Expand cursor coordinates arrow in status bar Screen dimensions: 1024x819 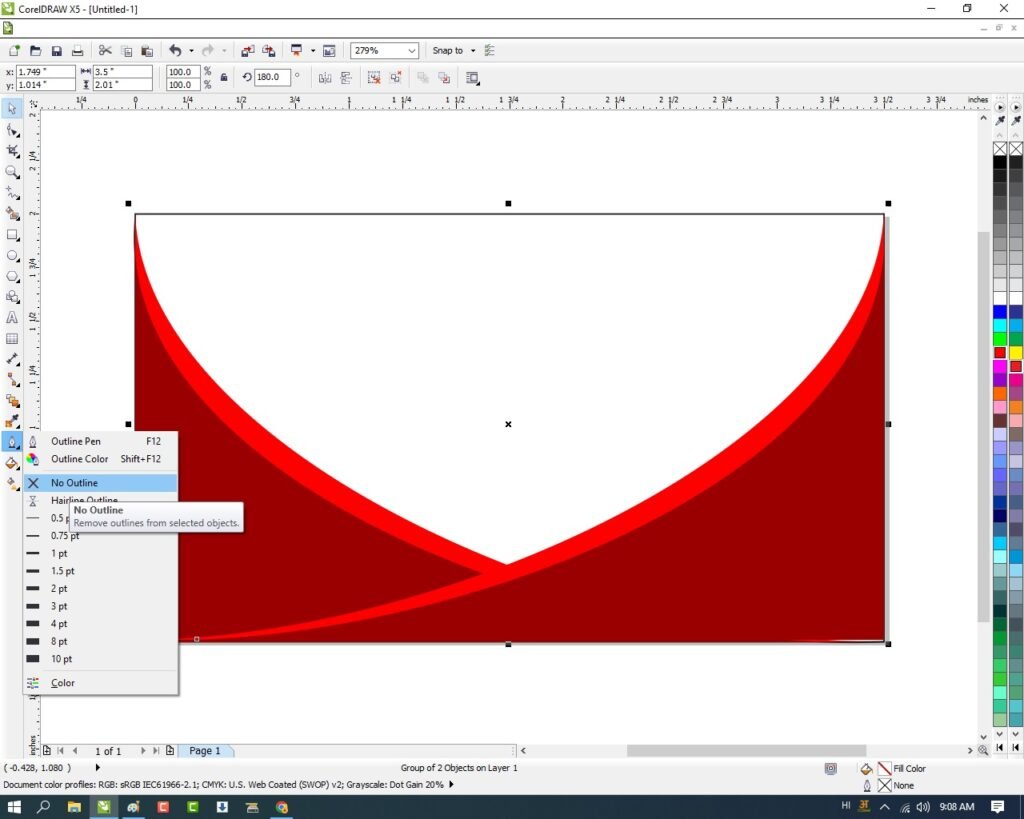click(98, 767)
